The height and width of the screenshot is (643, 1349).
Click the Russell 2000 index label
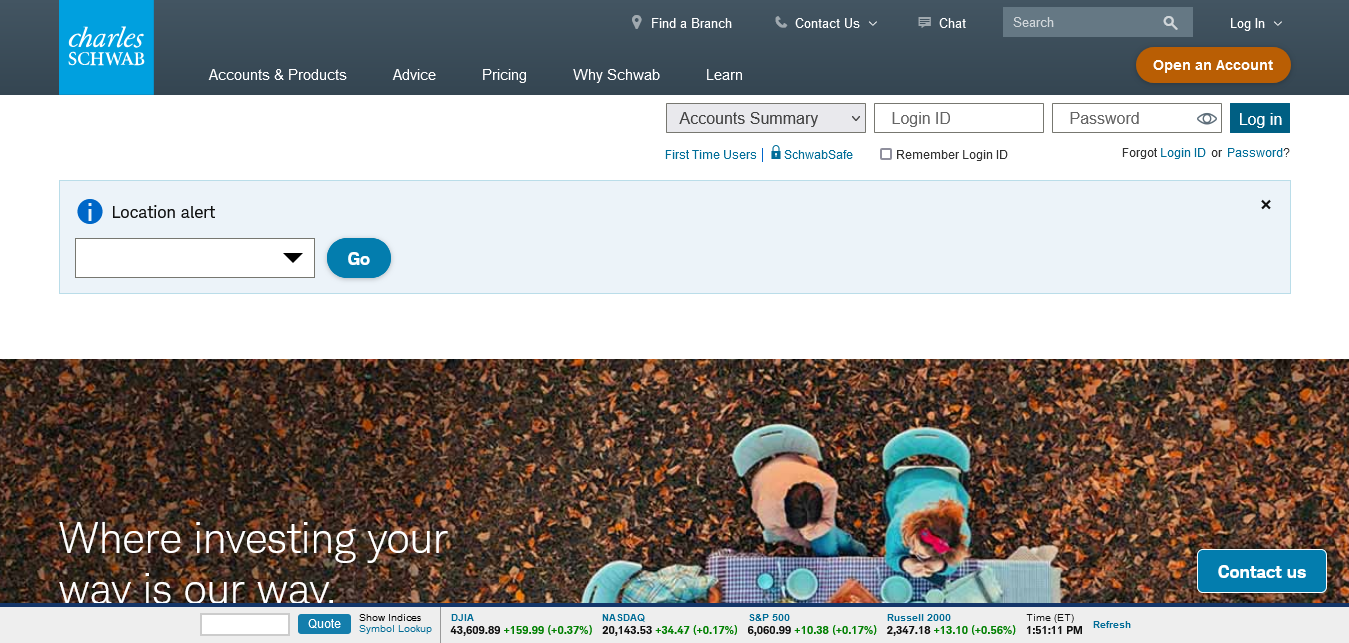(x=919, y=618)
